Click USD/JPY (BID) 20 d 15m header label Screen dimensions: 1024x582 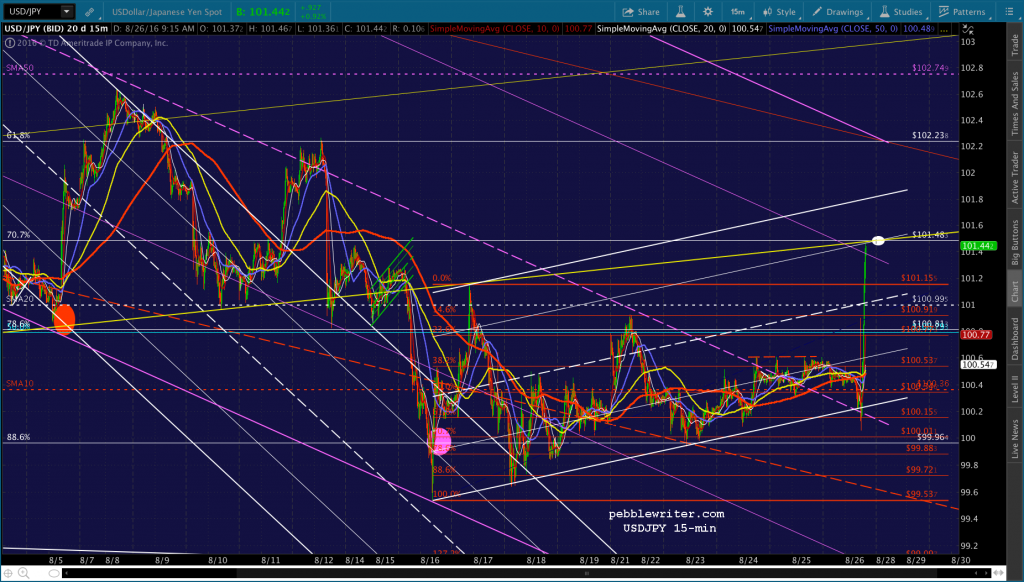[x=56, y=29]
